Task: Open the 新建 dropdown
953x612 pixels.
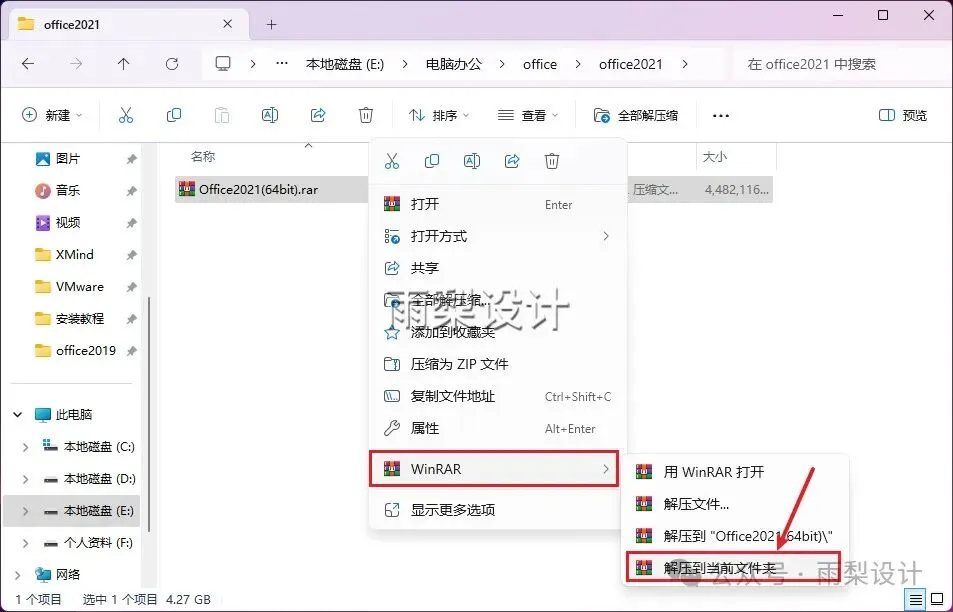Action: (x=52, y=115)
